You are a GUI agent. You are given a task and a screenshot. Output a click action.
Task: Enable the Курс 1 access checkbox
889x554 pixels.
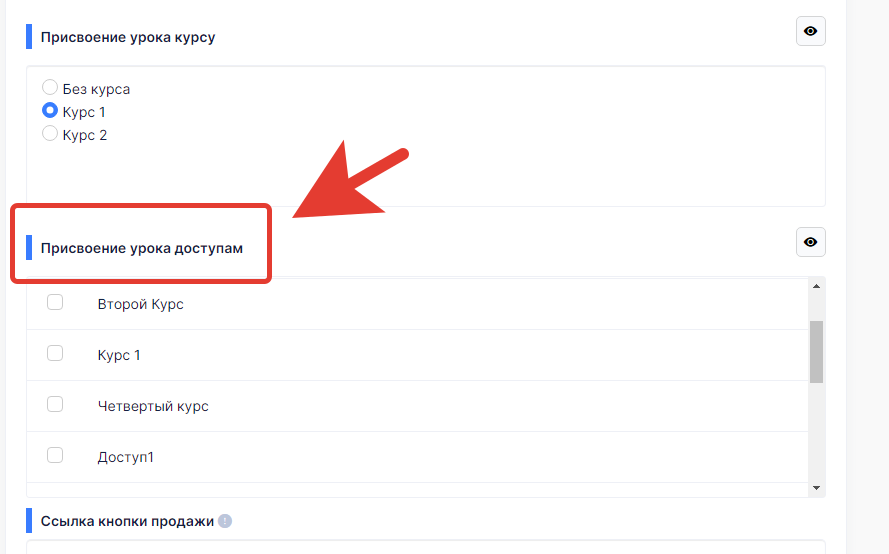tap(55, 353)
